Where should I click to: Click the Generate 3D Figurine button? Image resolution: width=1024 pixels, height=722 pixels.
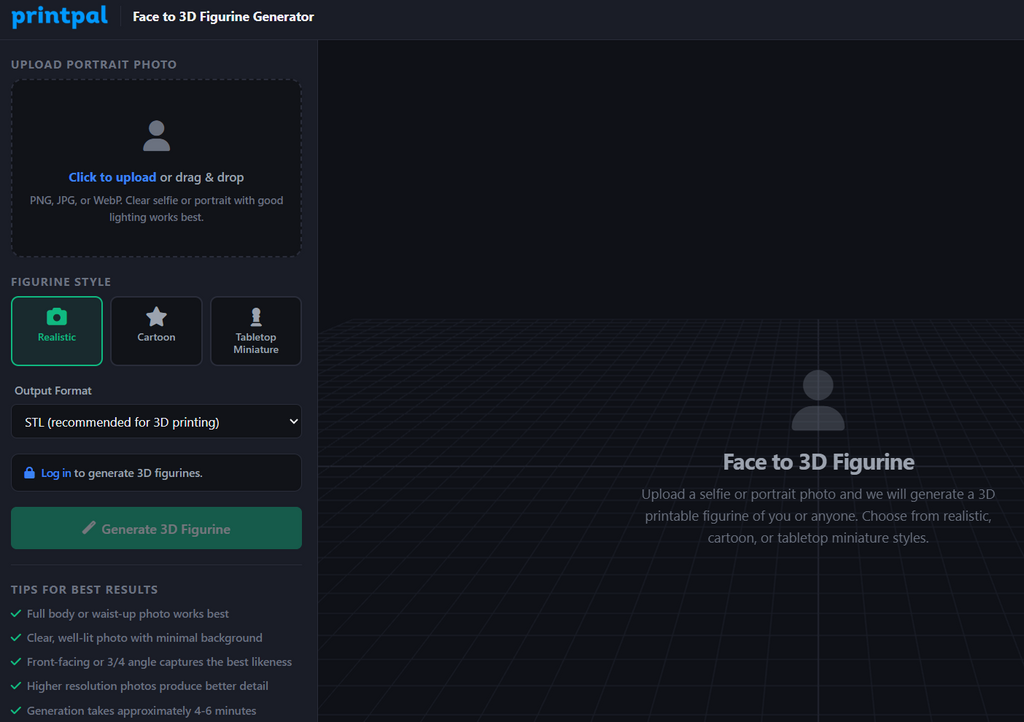[x=156, y=528]
